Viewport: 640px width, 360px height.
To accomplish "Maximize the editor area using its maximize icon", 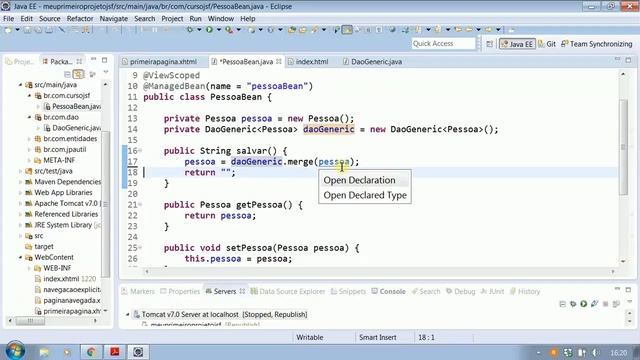I will point(628,60).
